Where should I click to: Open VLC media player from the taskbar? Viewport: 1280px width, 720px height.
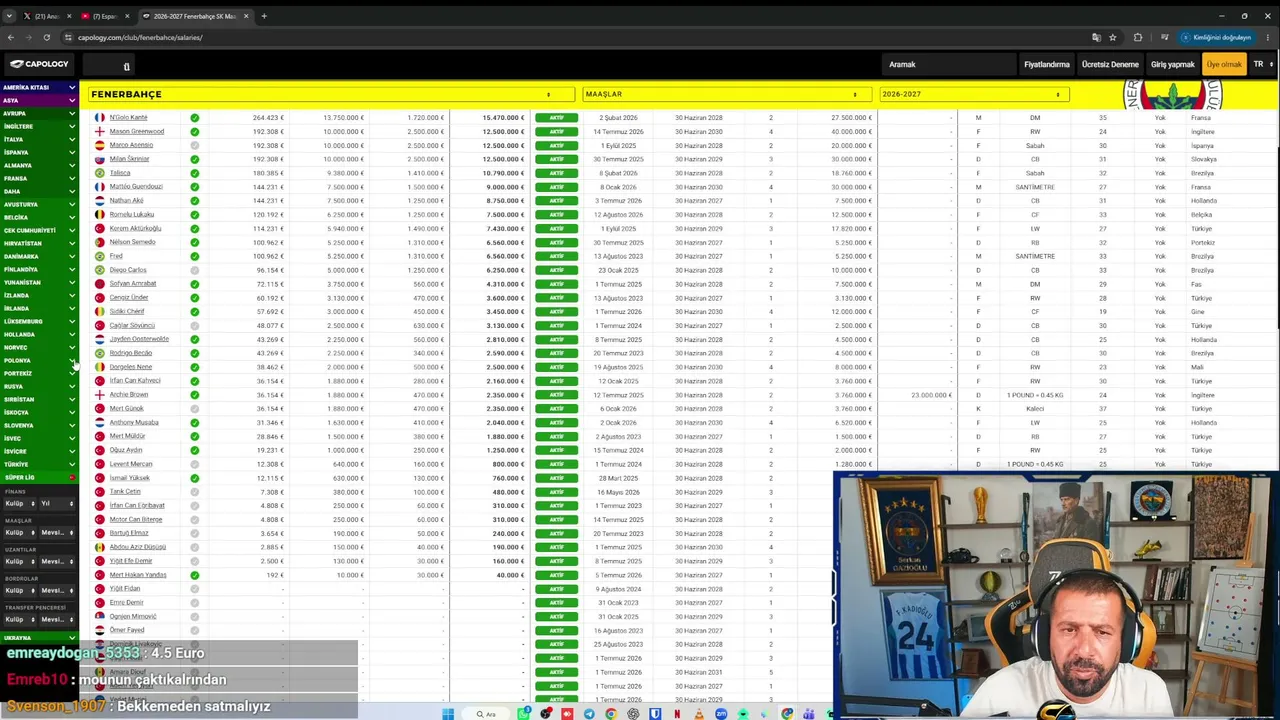tap(699, 714)
